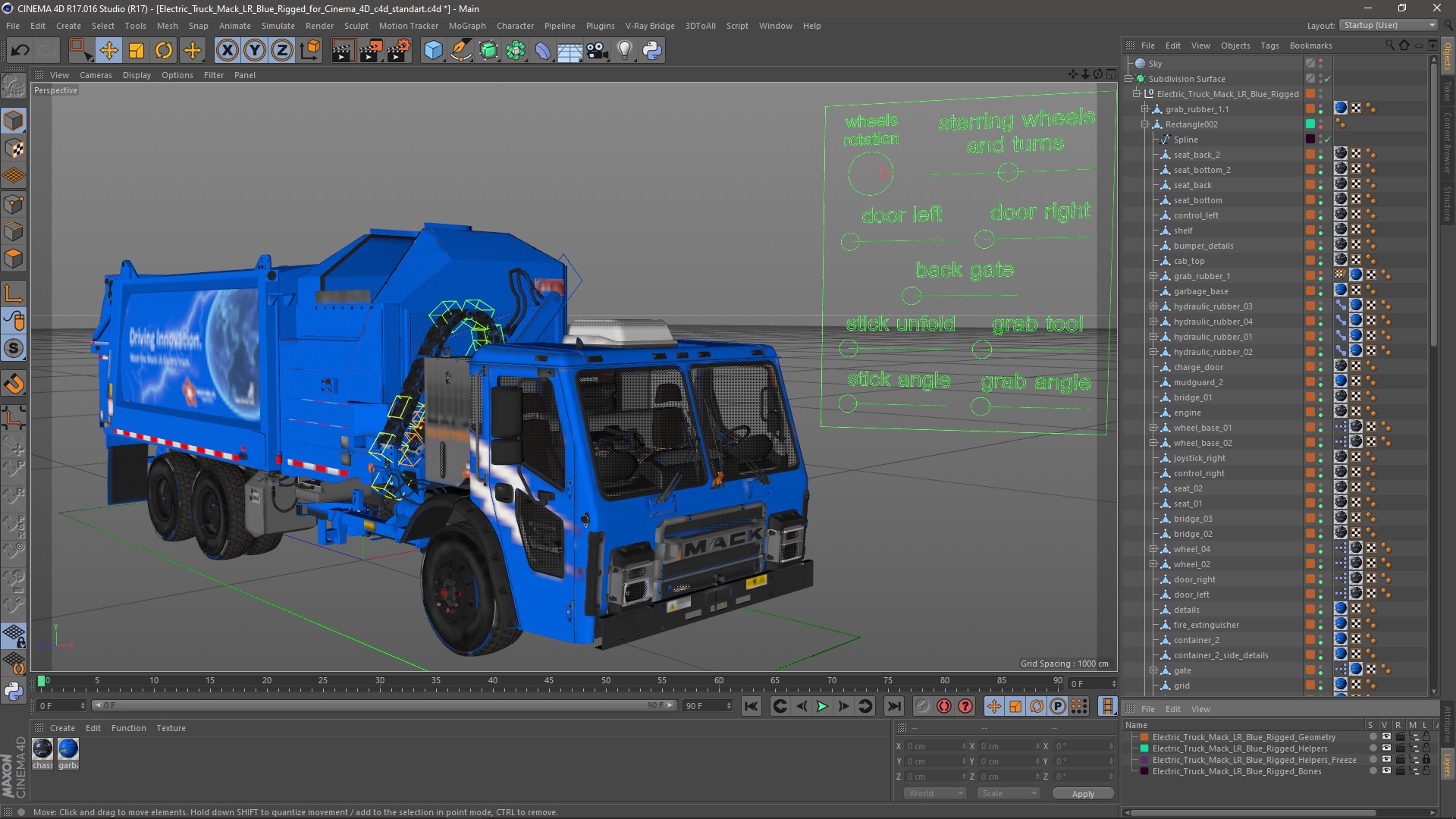Expand hydraulic_rubber_03 tree node
This screenshot has width=1456, height=819.
(1153, 306)
